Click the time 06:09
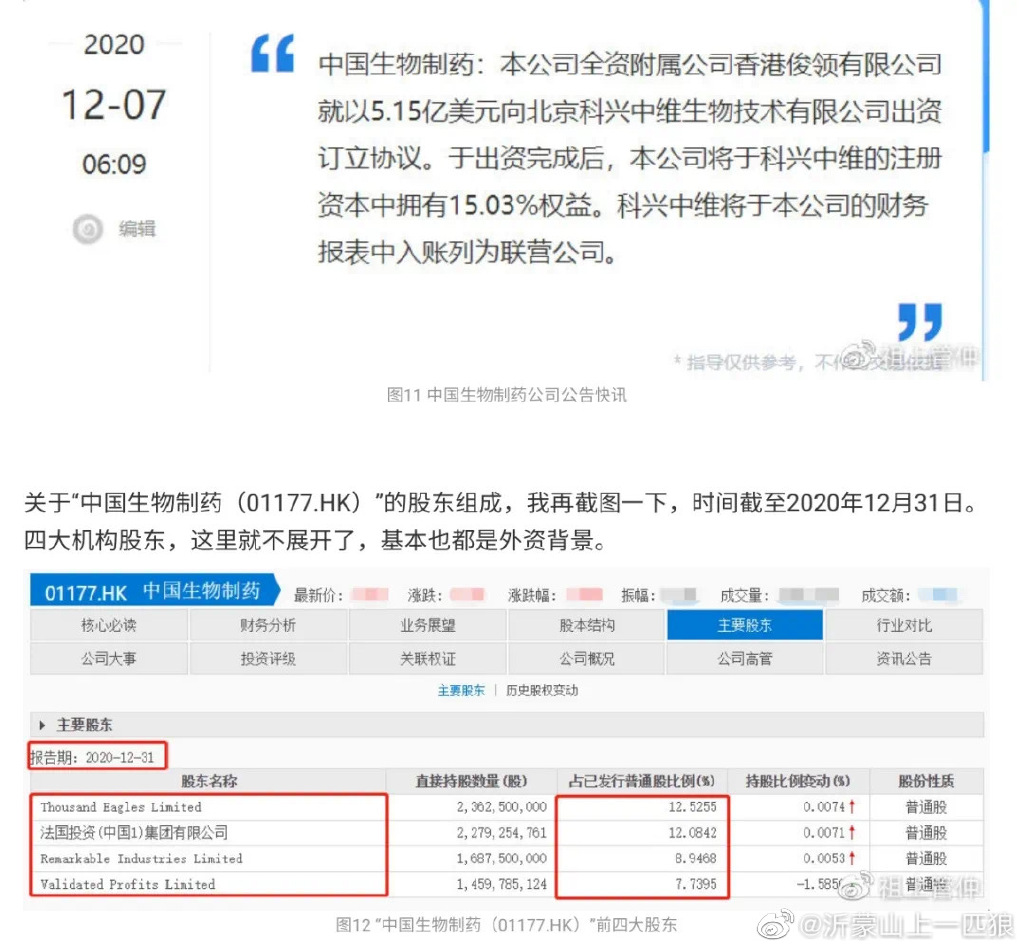Screen dimensions: 1024x950 [x=114, y=164]
